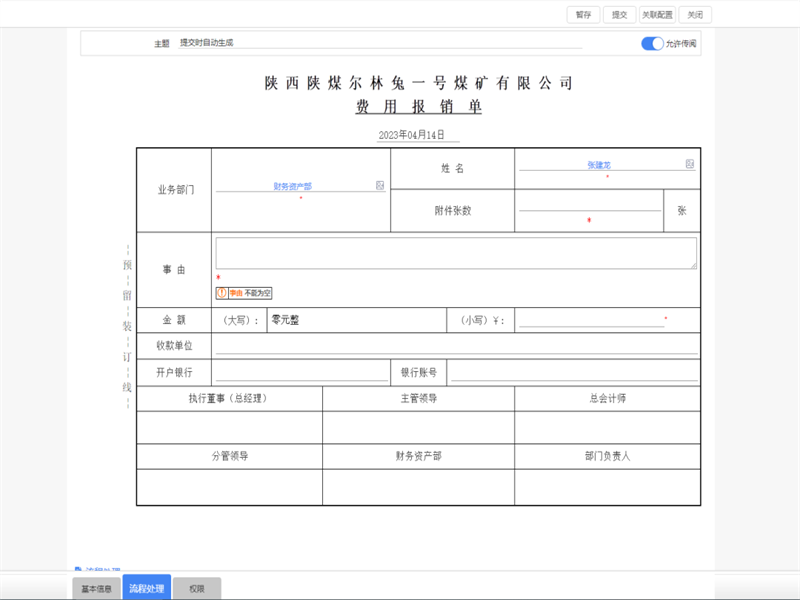Click the warning icon in the 事由不能为空 tooltip
The image size is (800, 600).
coord(221,293)
